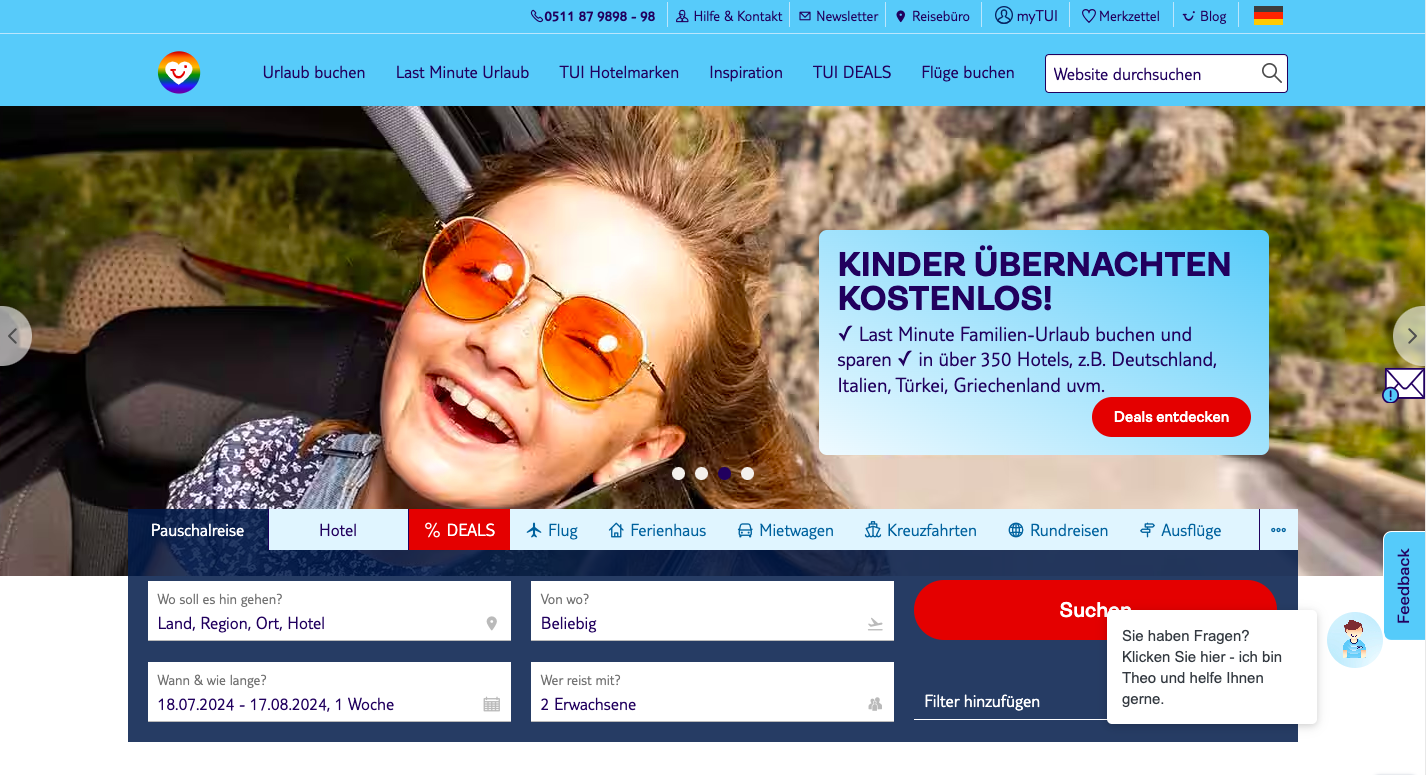Select the fourth carousel dot
The height and width of the screenshot is (775, 1426).
pos(747,473)
